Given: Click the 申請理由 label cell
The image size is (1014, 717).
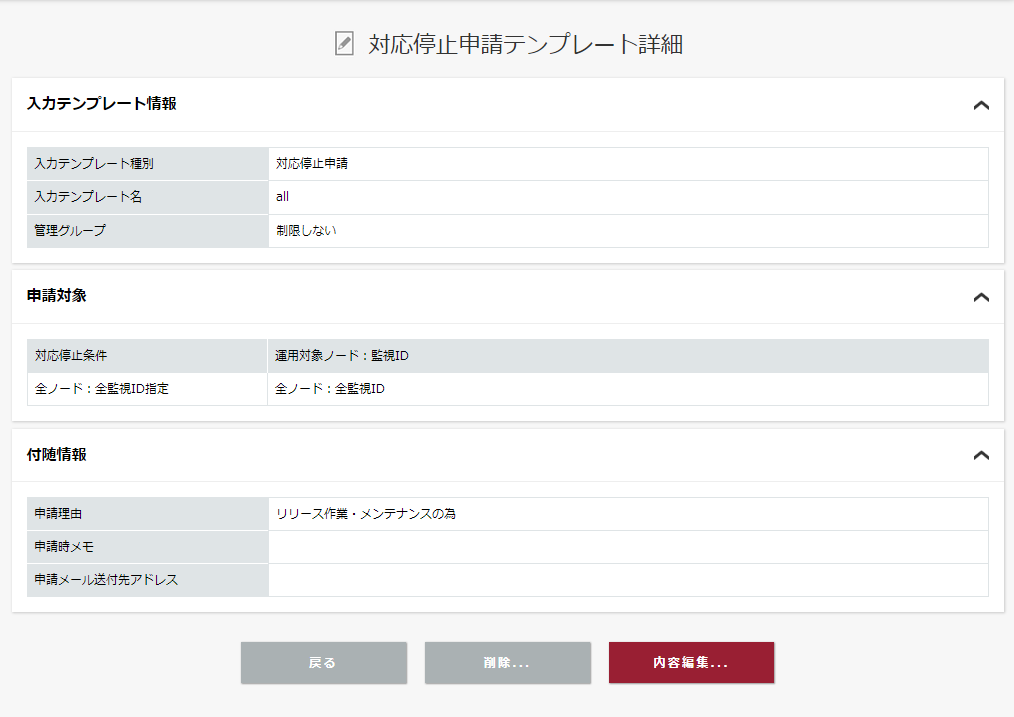Looking at the screenshot, I should click(147, 514).
